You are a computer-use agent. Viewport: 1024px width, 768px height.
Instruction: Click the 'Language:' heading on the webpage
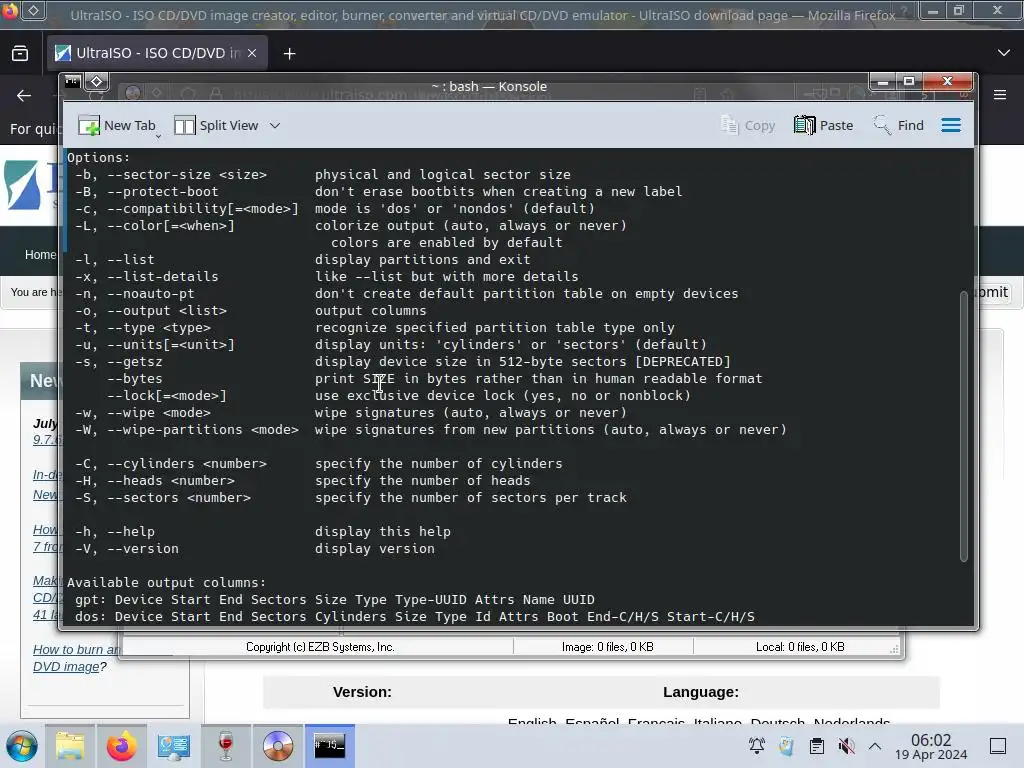click(701, 692)
